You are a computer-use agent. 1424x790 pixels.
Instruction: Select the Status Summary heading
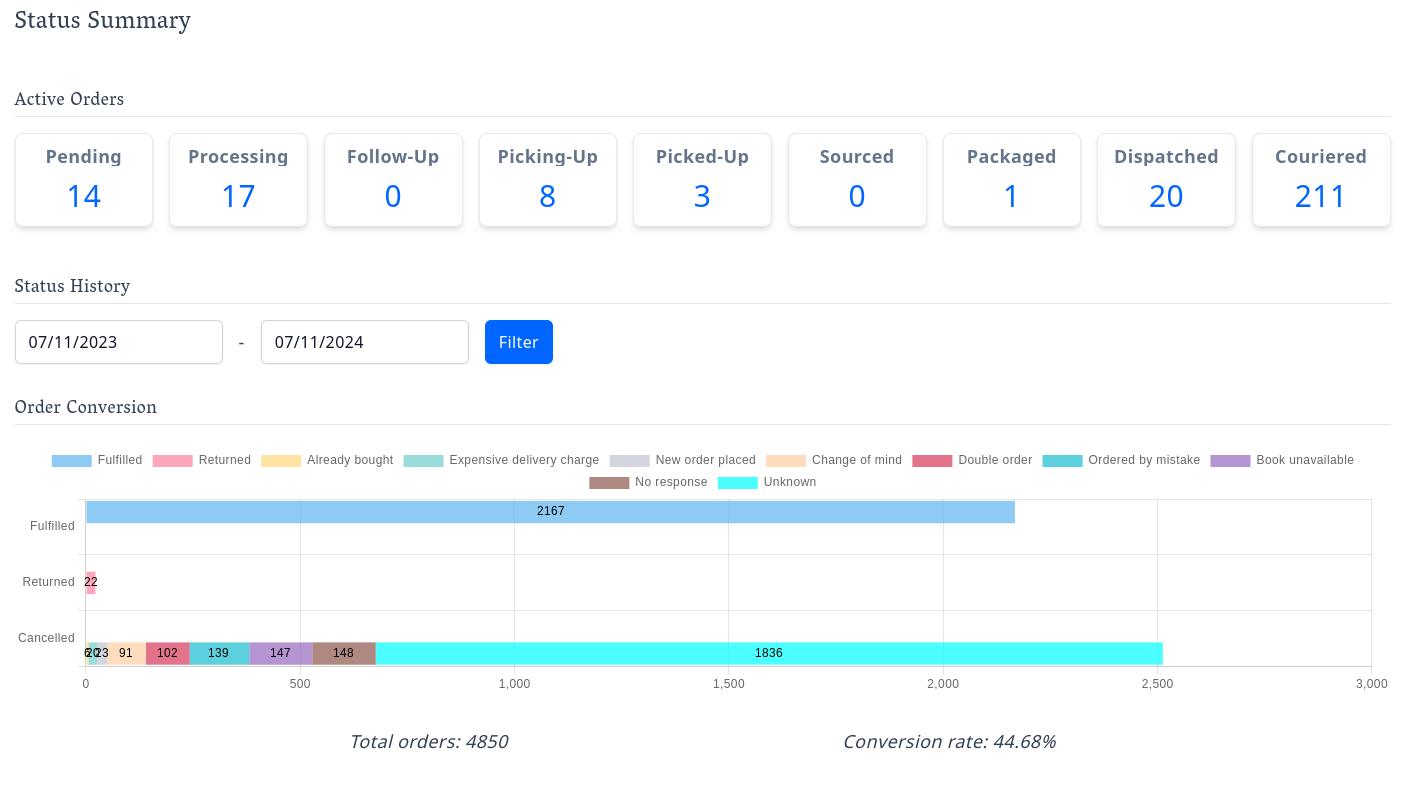point(102,20)
